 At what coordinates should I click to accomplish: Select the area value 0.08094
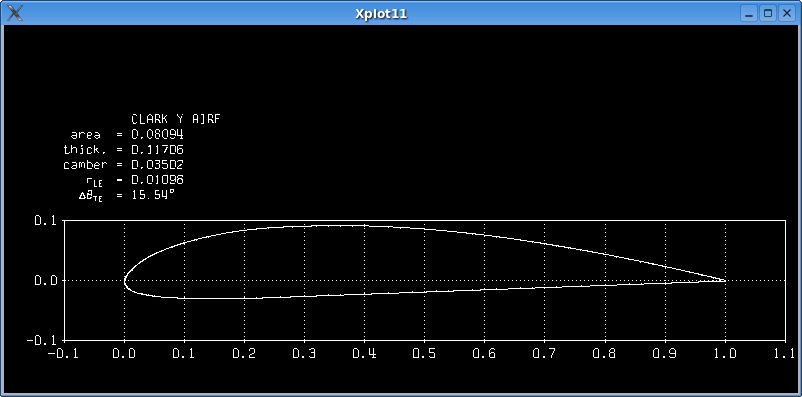pos(158,135)
